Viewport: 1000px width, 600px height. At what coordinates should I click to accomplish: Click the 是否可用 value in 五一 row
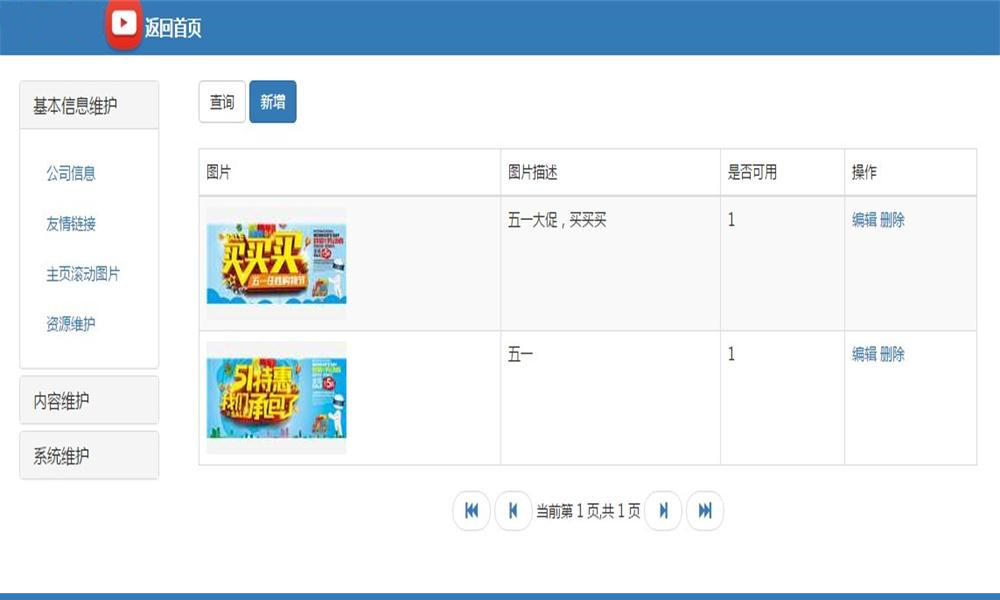[732, 354]
